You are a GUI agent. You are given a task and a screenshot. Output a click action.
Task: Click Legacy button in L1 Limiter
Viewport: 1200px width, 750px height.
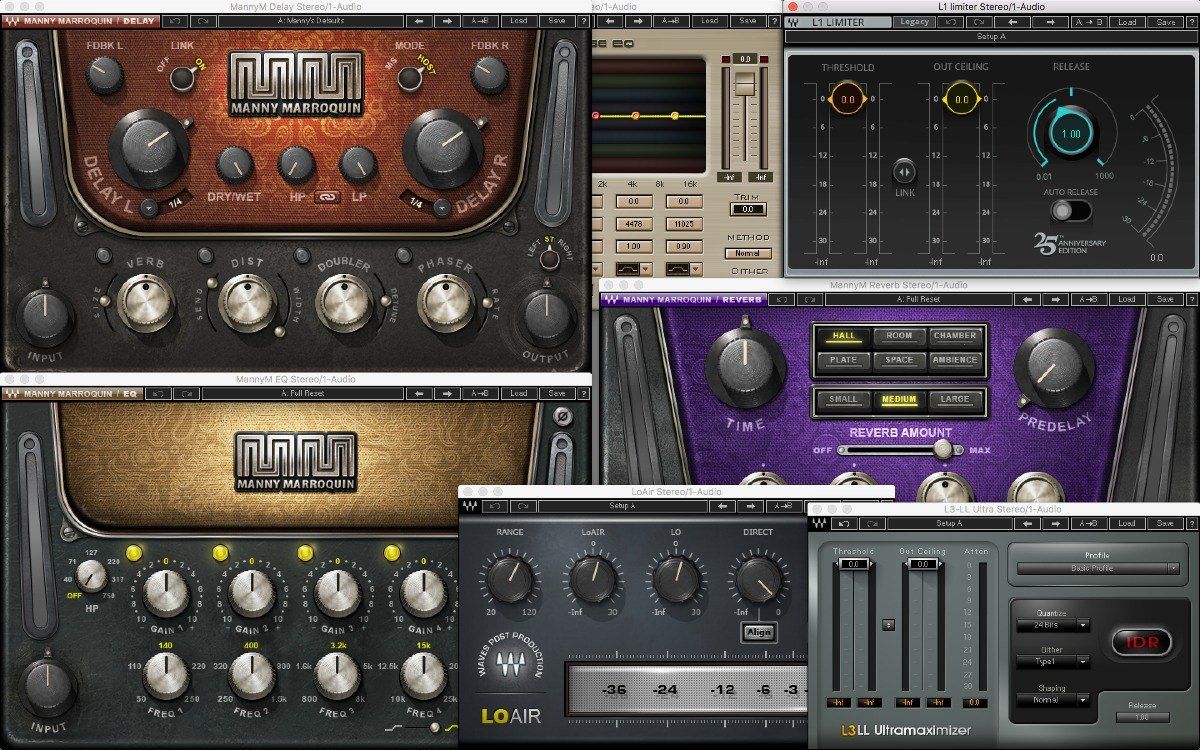tap(914, 22)
